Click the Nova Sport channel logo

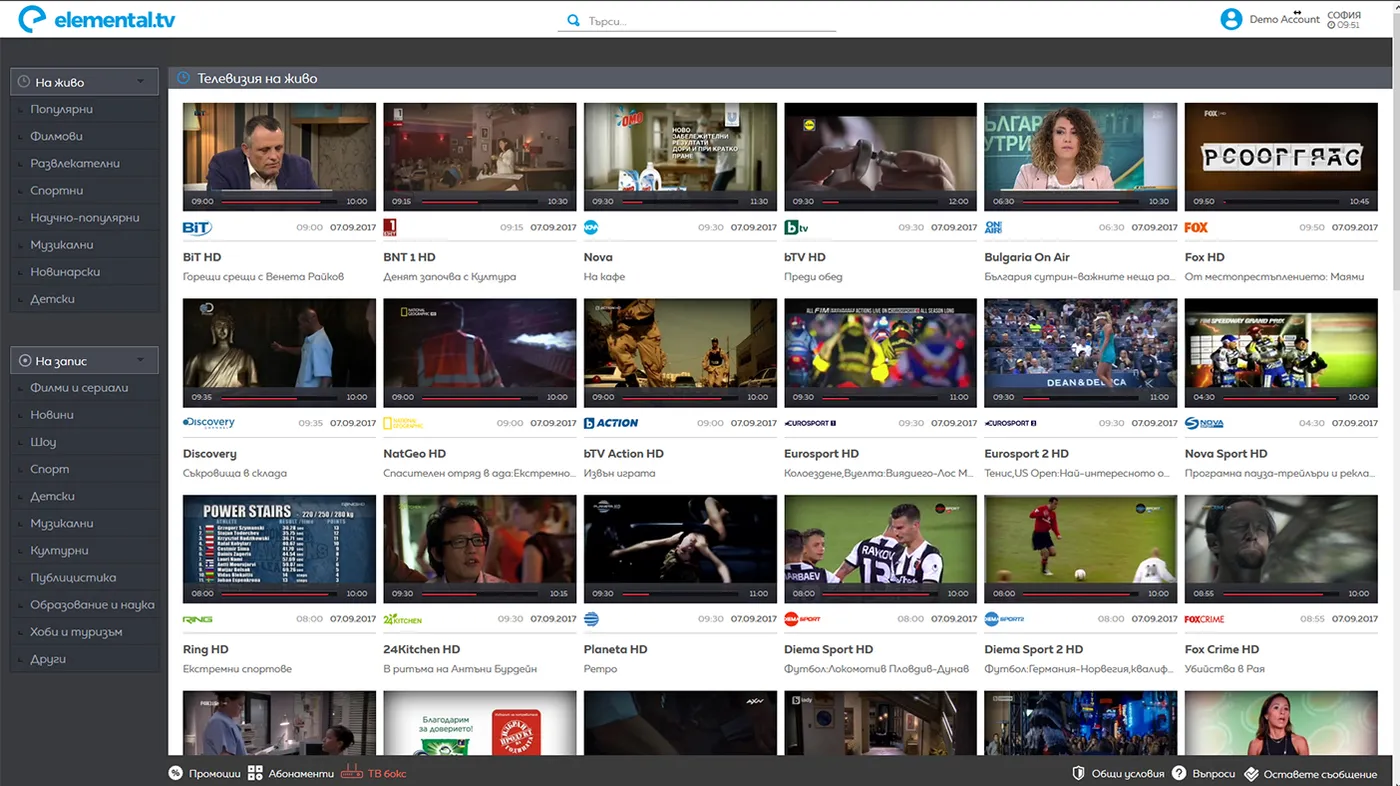pos(1204,423)
